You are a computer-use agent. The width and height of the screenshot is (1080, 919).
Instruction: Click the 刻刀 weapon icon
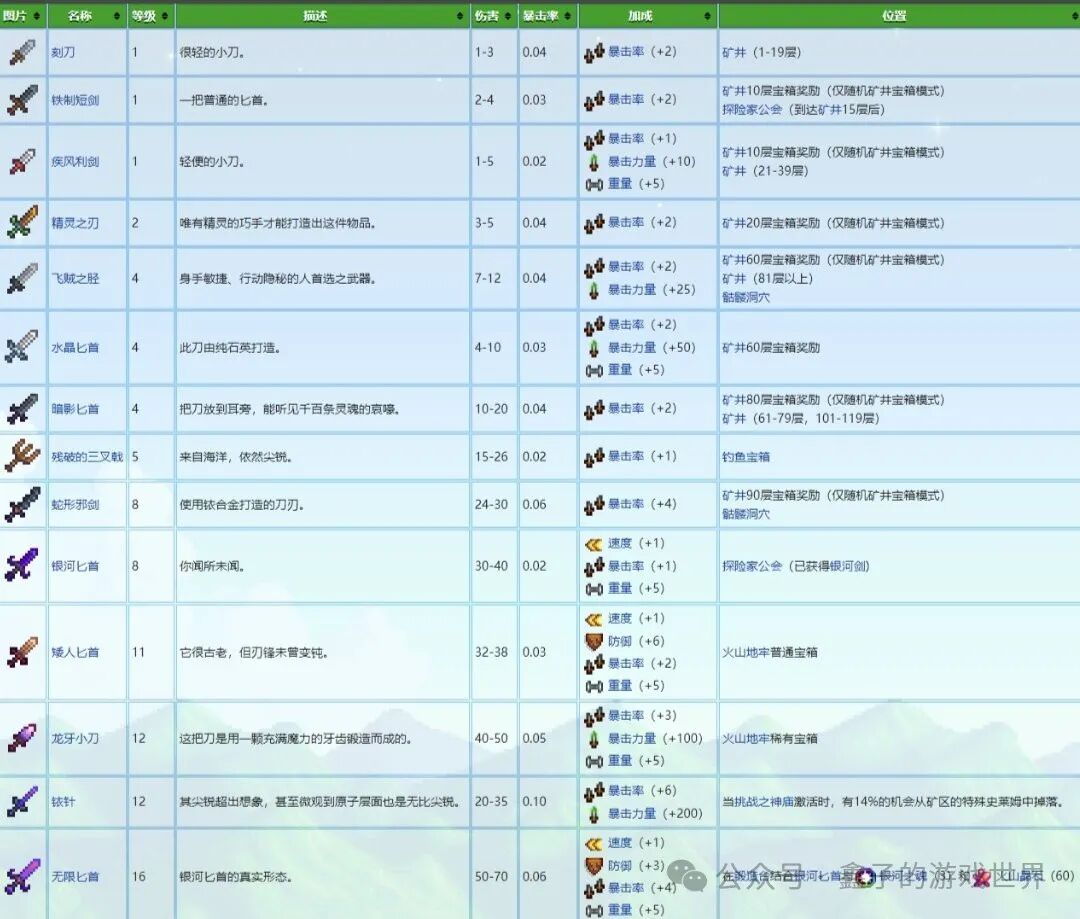(22, 53)
